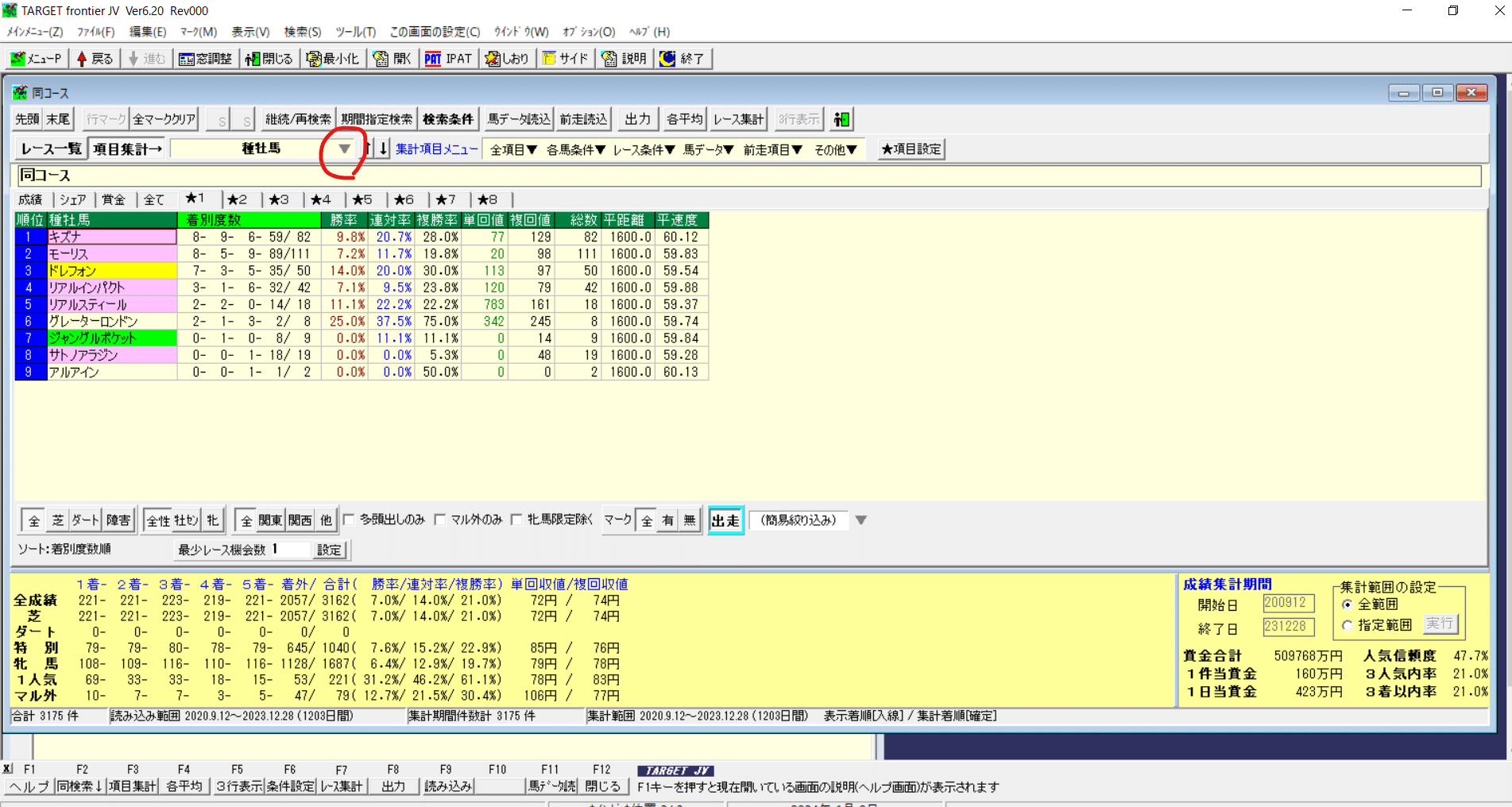Switch to the シェア tab
The image size is (1512, 807).
pyautogui.click(x=73, y=199)
